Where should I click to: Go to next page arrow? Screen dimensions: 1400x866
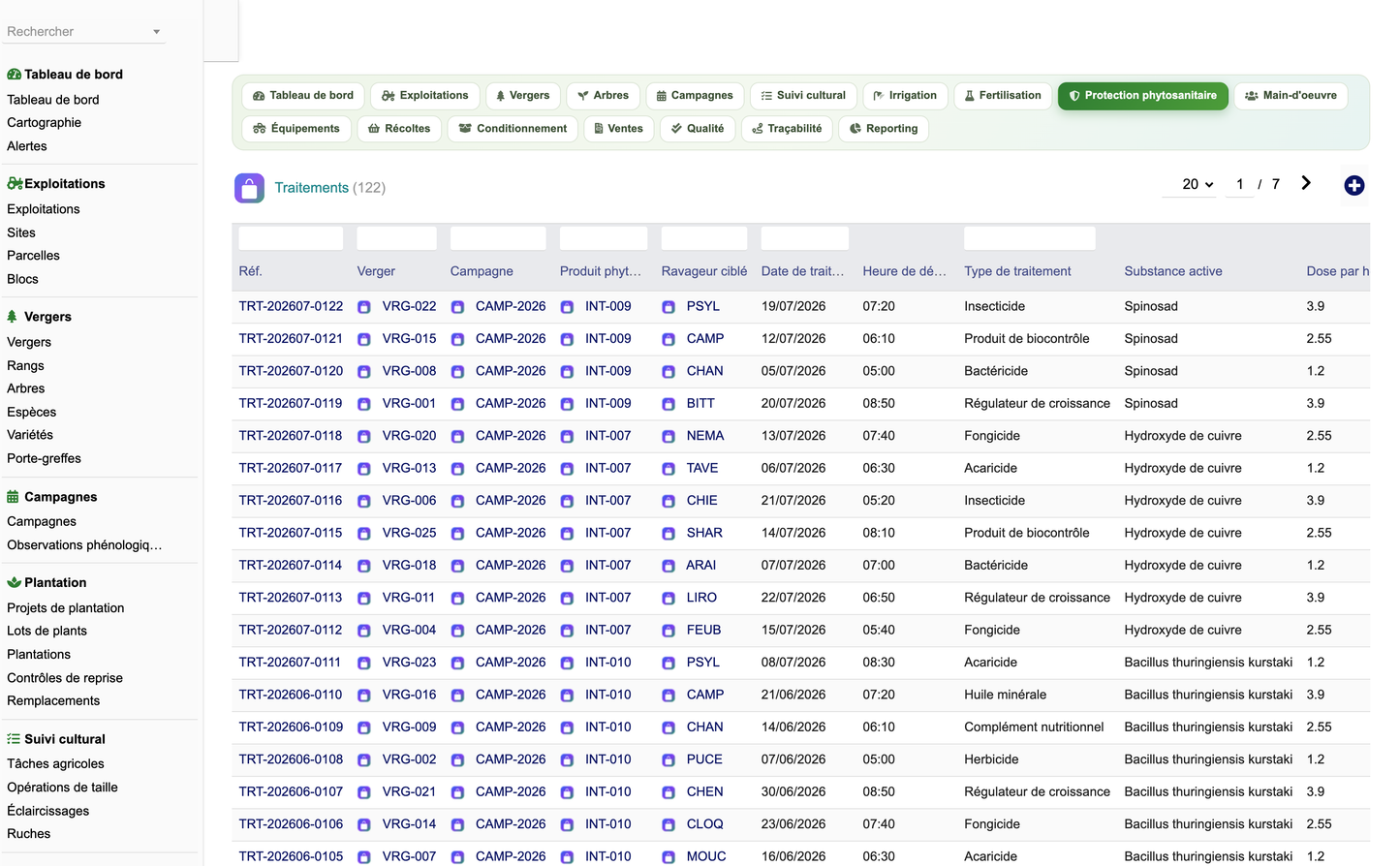pos(1306,183)
